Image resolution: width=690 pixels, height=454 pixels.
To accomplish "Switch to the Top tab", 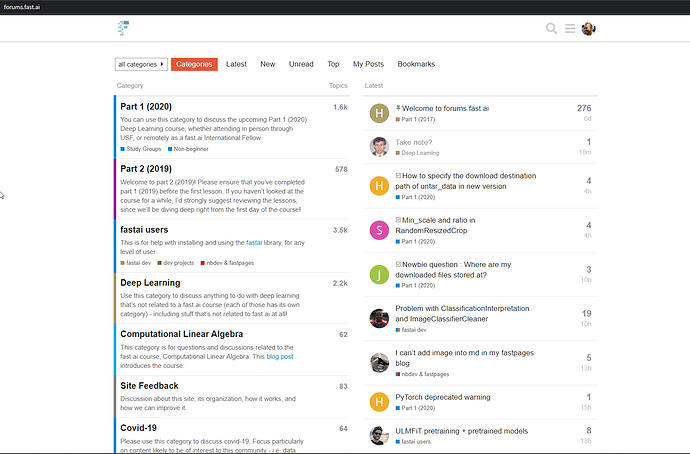I will [x=333, y=64].
